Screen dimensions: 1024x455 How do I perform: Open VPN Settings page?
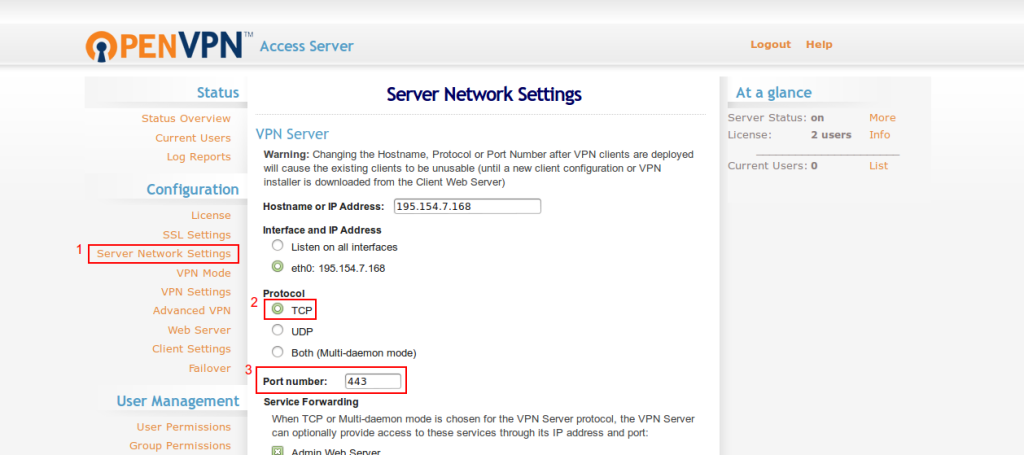(196, 292)
